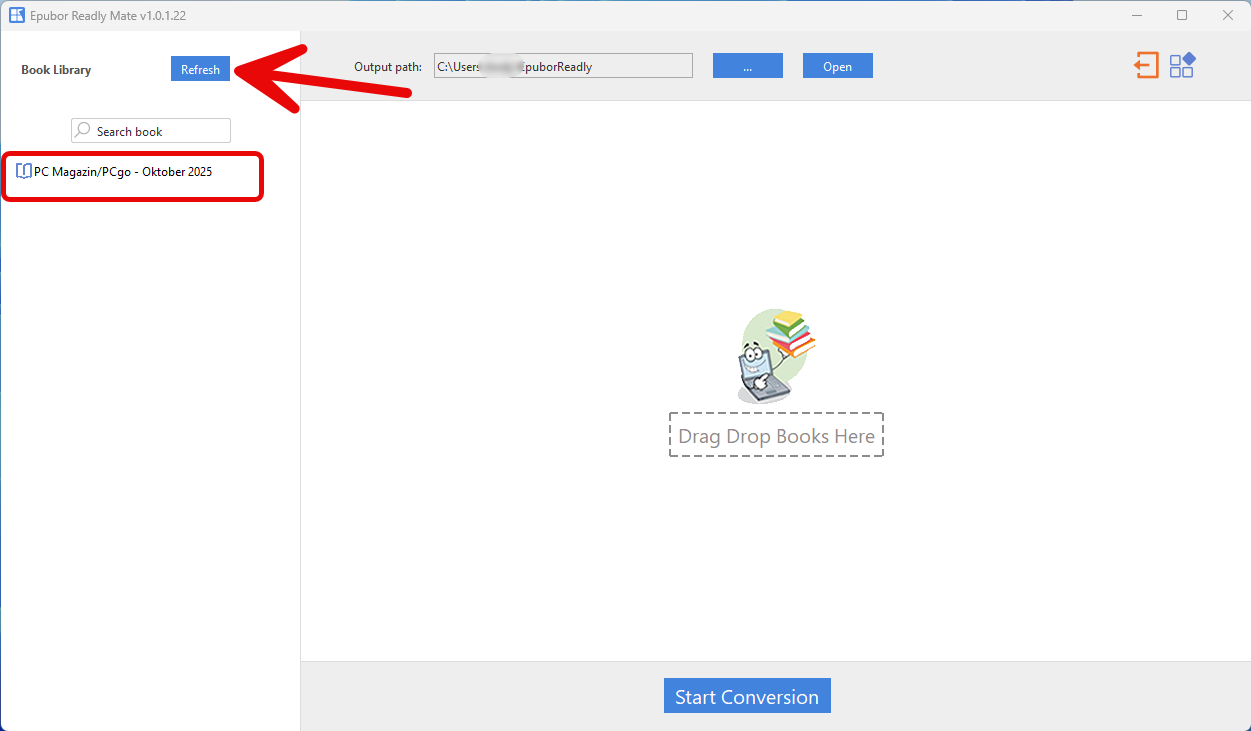This screenshot has width=1251, height=731.
Task: Maximize the Epubor Readly Mate window
Action: click(1182, 15)
